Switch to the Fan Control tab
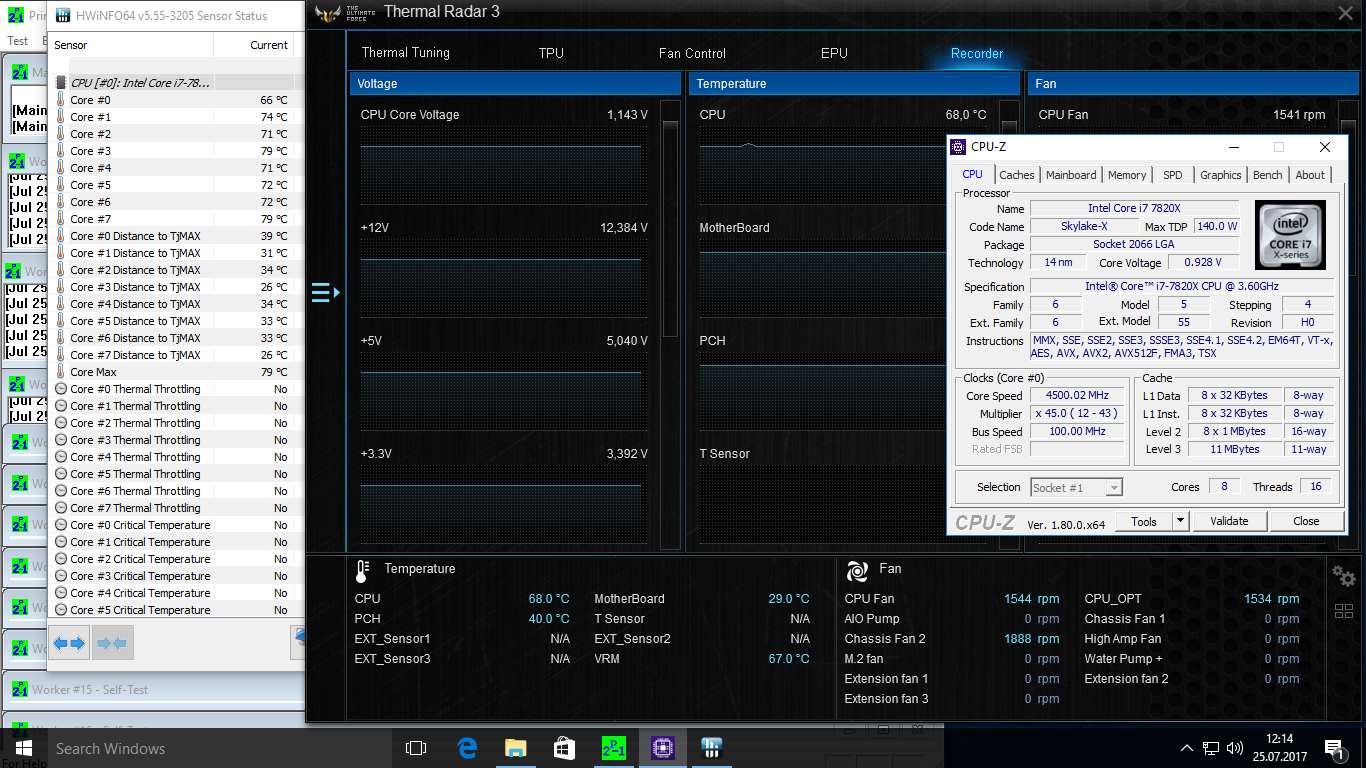1366x768 pixels. (692, 53)
